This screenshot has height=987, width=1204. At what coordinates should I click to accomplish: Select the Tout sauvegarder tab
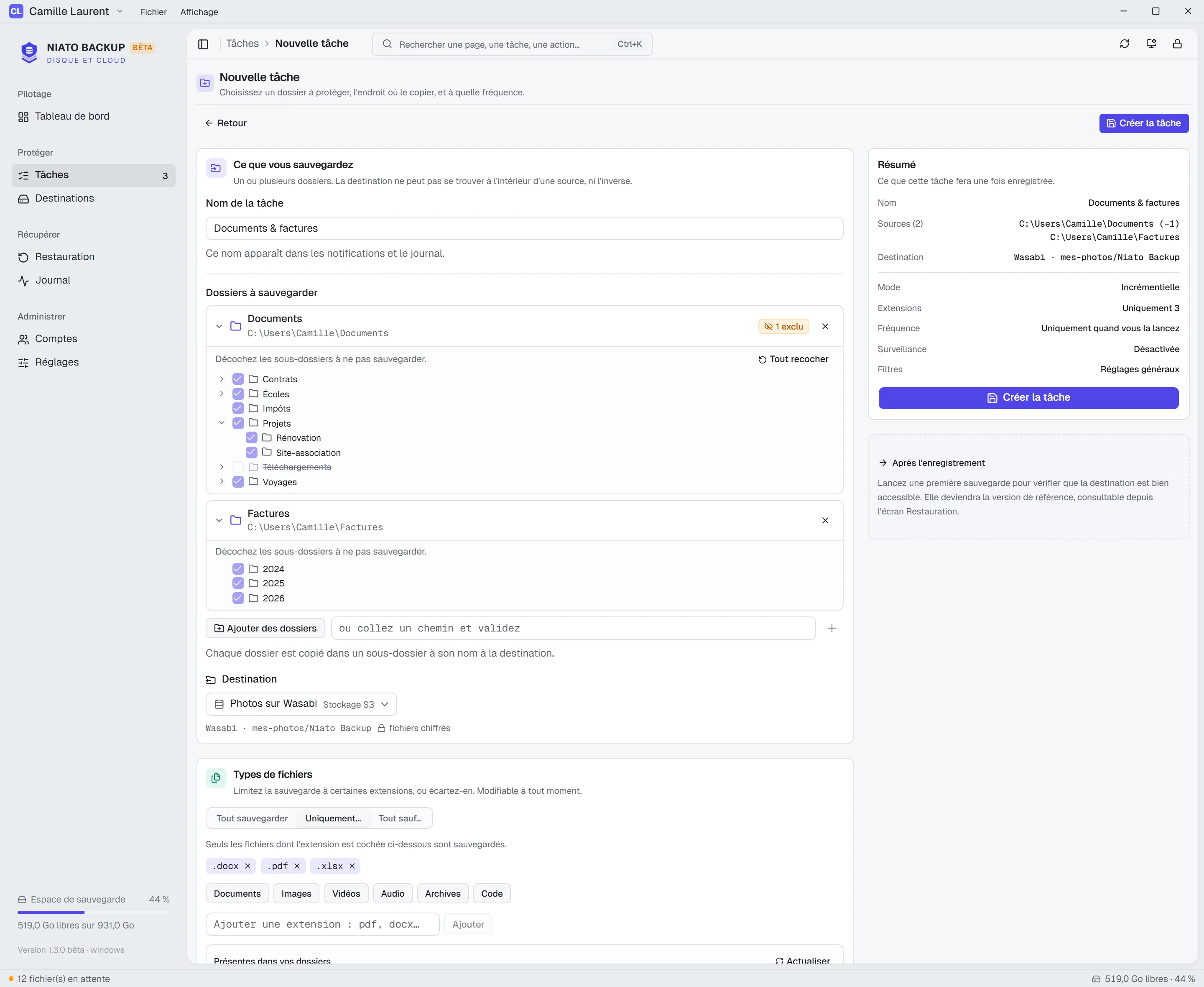(252, 818)
